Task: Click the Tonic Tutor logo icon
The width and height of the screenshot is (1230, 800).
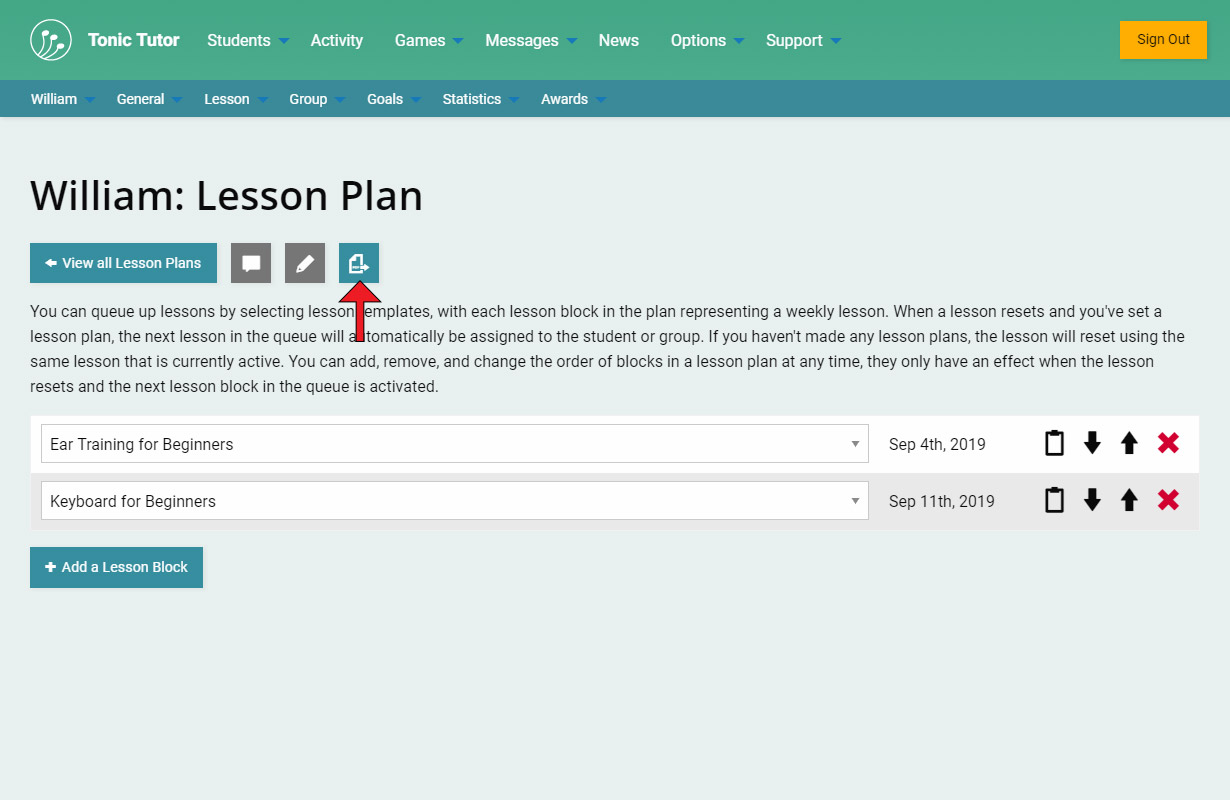Action: point(51,40)
